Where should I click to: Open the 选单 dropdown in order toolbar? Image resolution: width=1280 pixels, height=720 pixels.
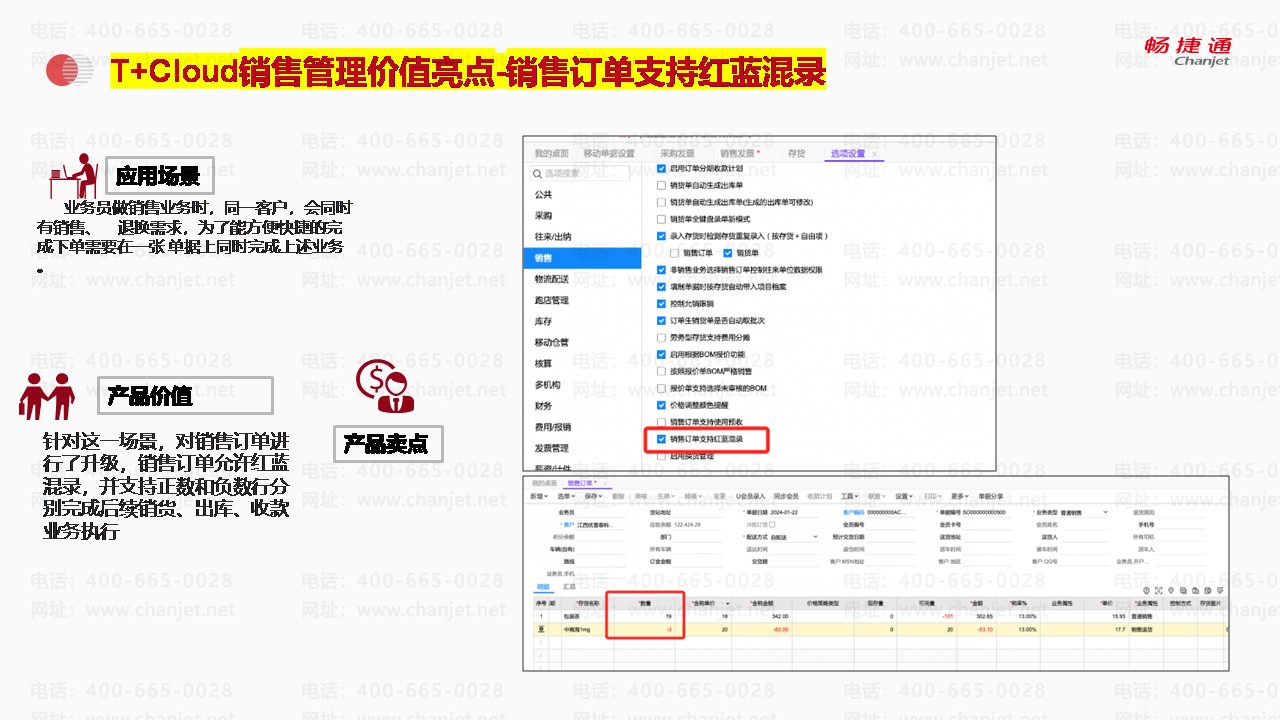[x=567, y=496]
